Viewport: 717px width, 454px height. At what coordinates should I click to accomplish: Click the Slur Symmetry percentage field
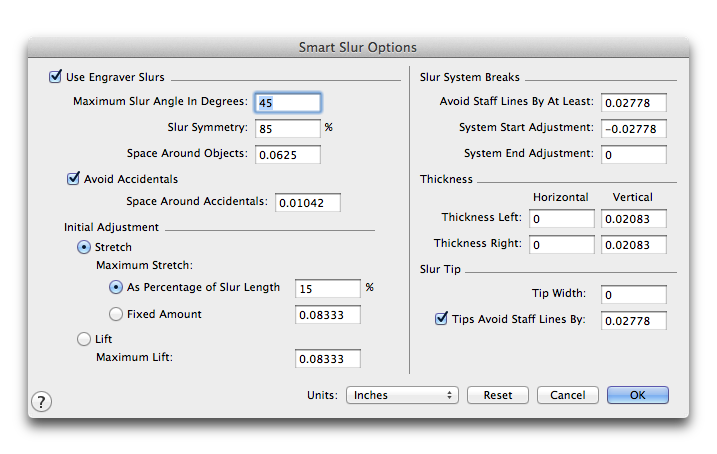tap(288, 128)
